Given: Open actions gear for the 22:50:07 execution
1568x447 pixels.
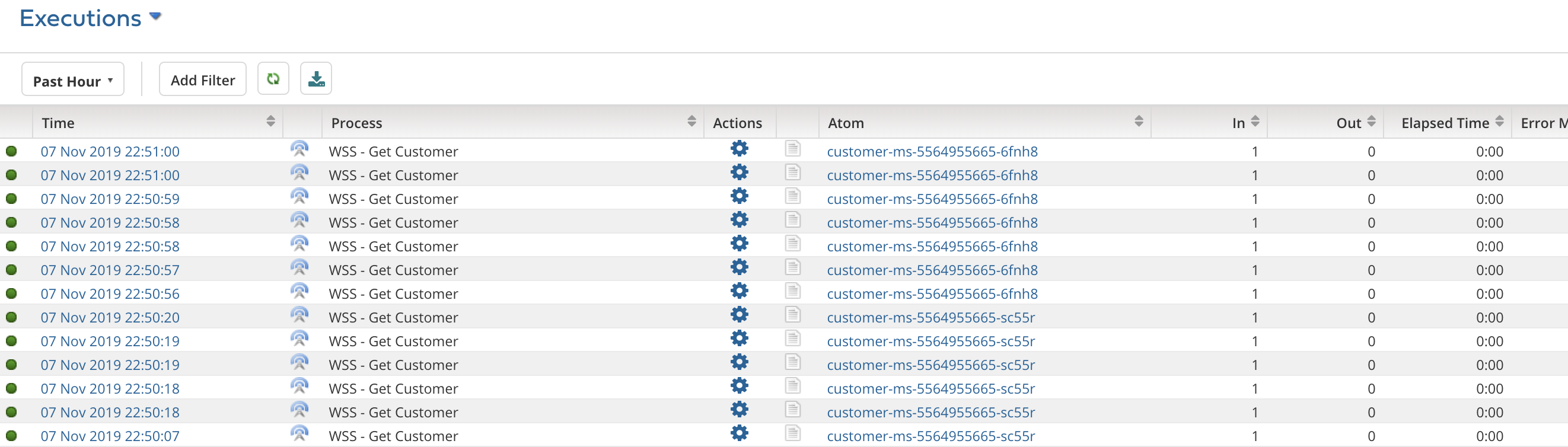Looking at the screenshot, I should [x=739, y=433].
